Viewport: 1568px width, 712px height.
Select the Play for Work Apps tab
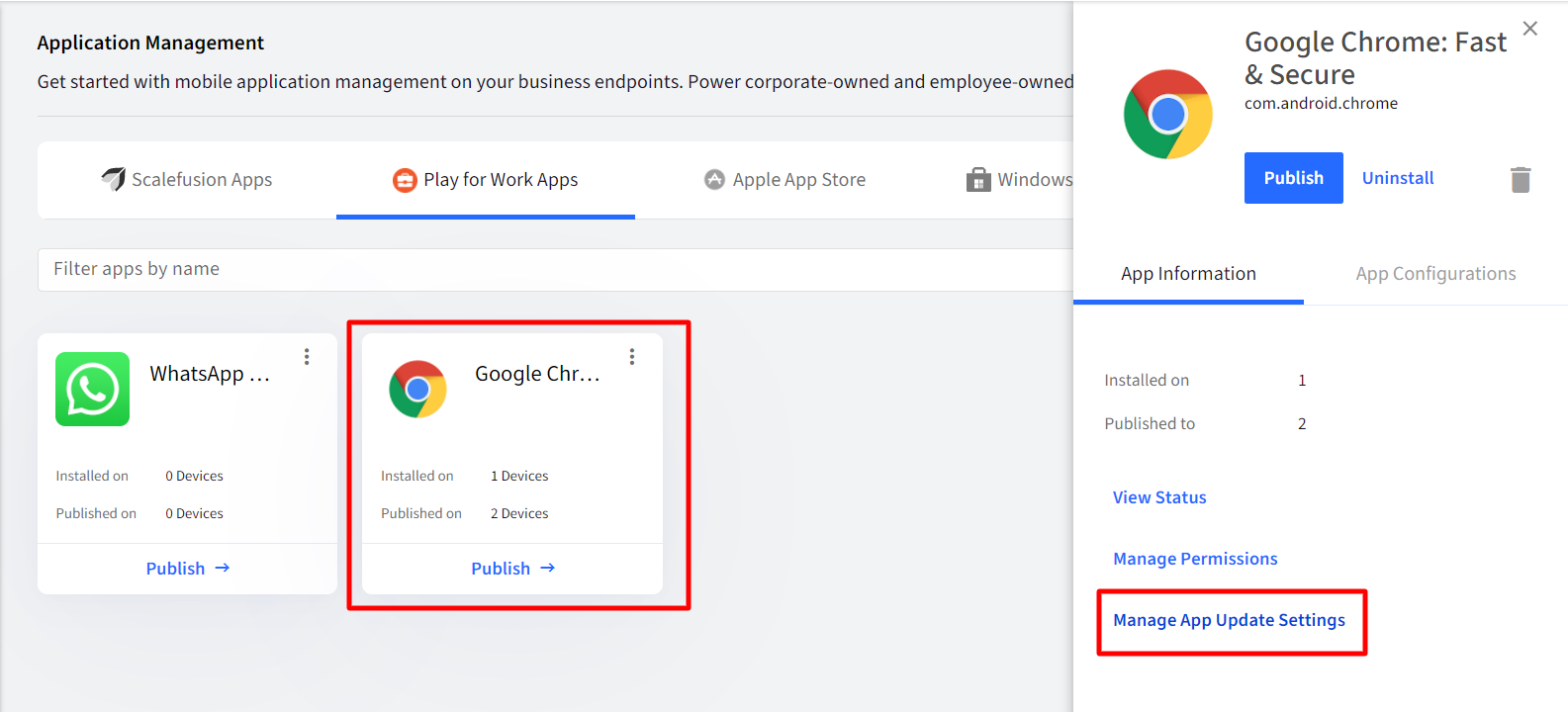[x=486, y=180]
